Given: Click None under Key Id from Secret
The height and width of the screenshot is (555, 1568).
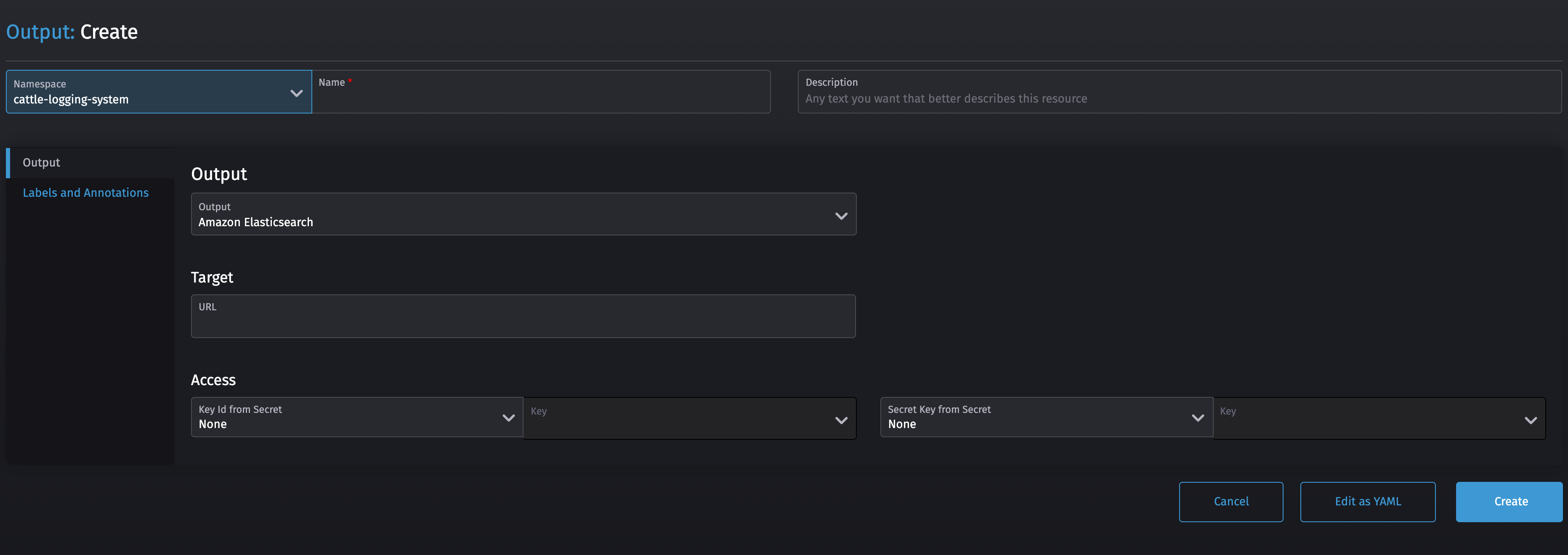Looking at the screenshot, I should (x=213, y=424).
